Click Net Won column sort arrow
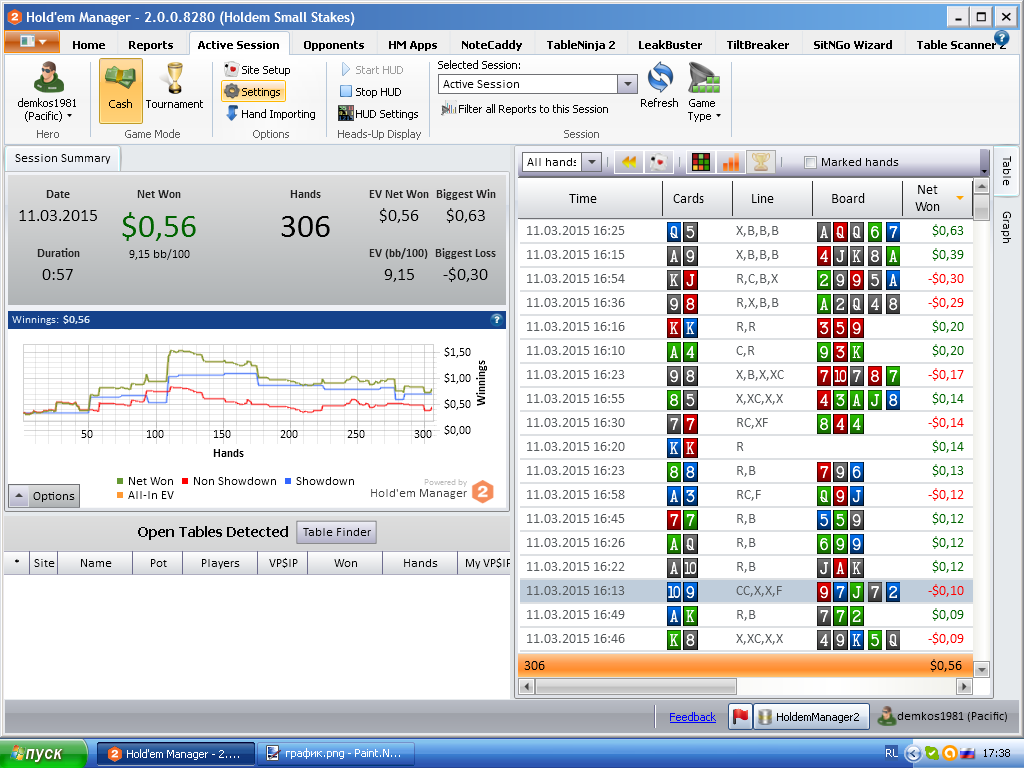The image size is (1024, 768). (959, 198)
